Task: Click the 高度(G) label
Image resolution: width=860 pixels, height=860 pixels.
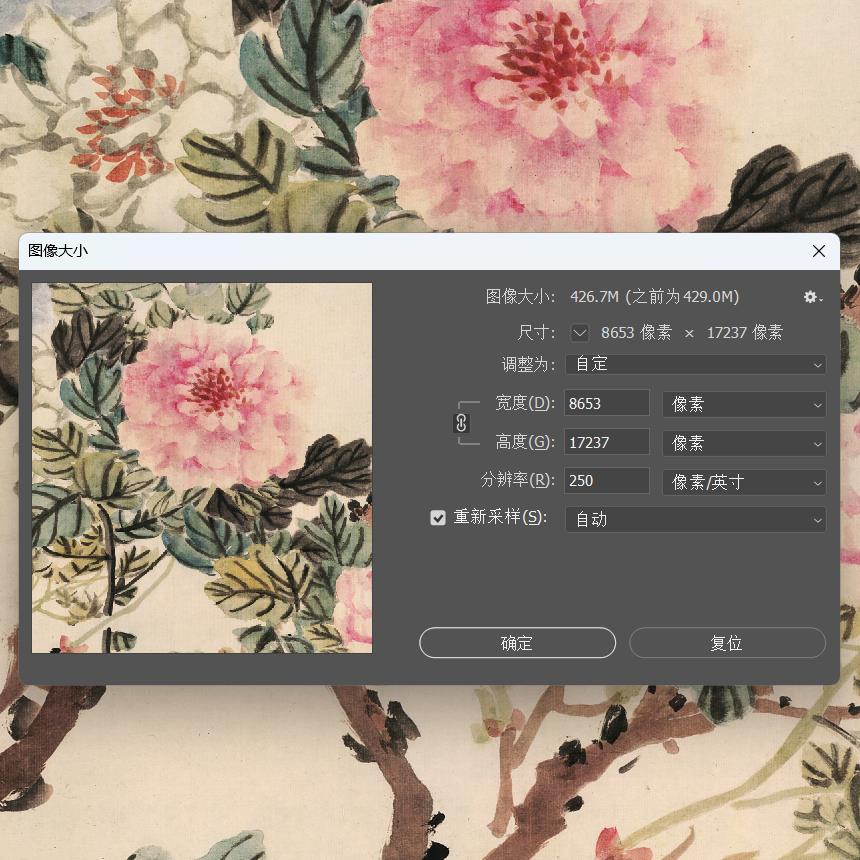Action: 525,442
